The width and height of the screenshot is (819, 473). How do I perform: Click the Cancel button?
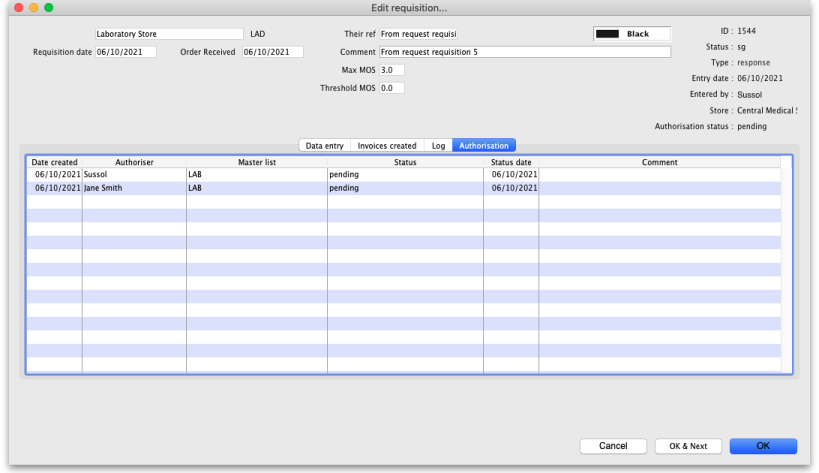click(x=612, y=446)
